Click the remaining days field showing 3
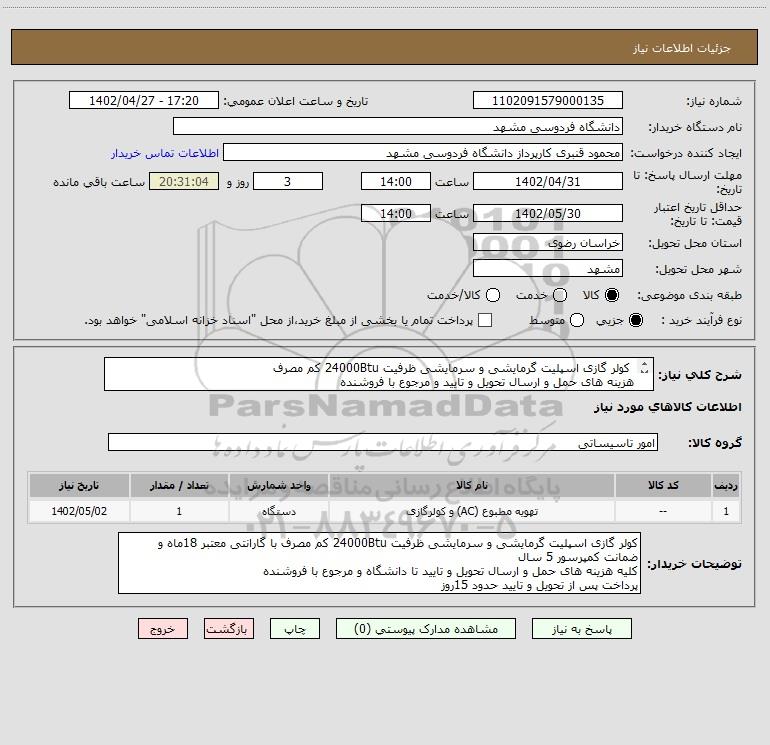 pyautogui.click(x=288, y=181)
